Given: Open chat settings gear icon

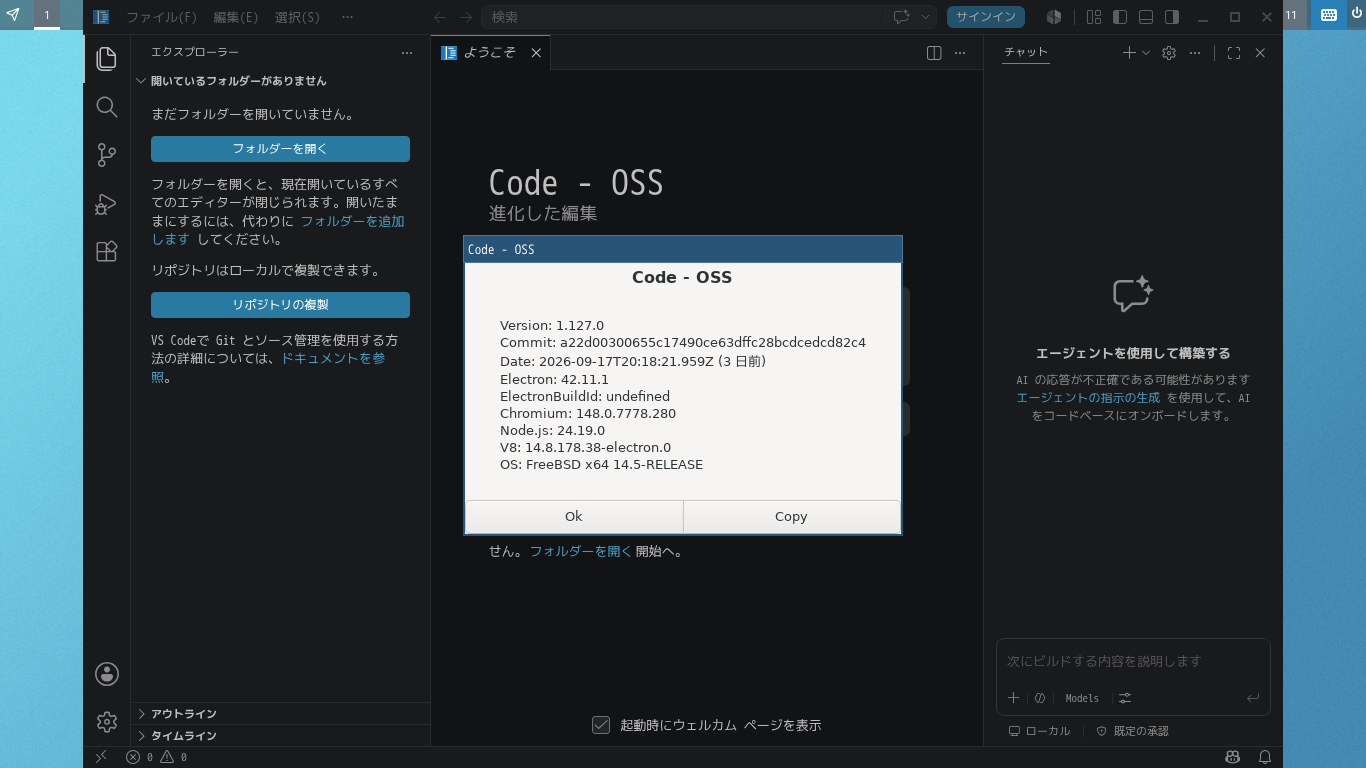Looking at the screenshot, I should pyautogui.click(x=1169, y=53).
